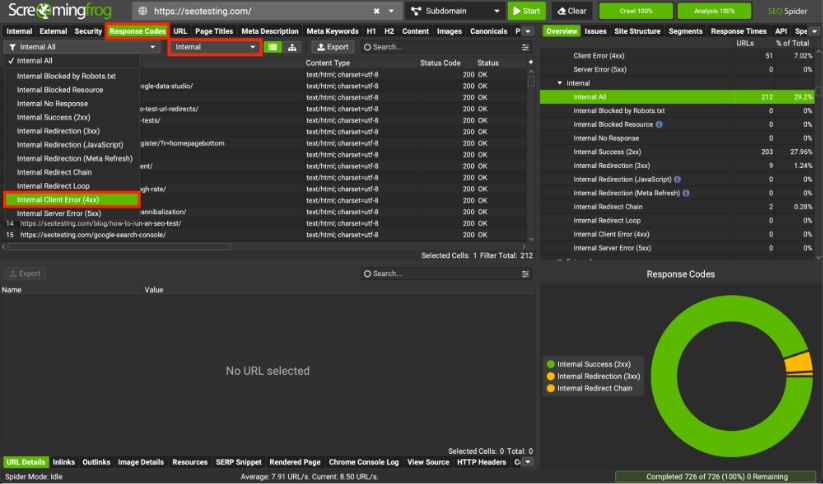The width and height of the screenshot is (823, 484).
Task: Add new column with plus icon
Action: (530, 63)
